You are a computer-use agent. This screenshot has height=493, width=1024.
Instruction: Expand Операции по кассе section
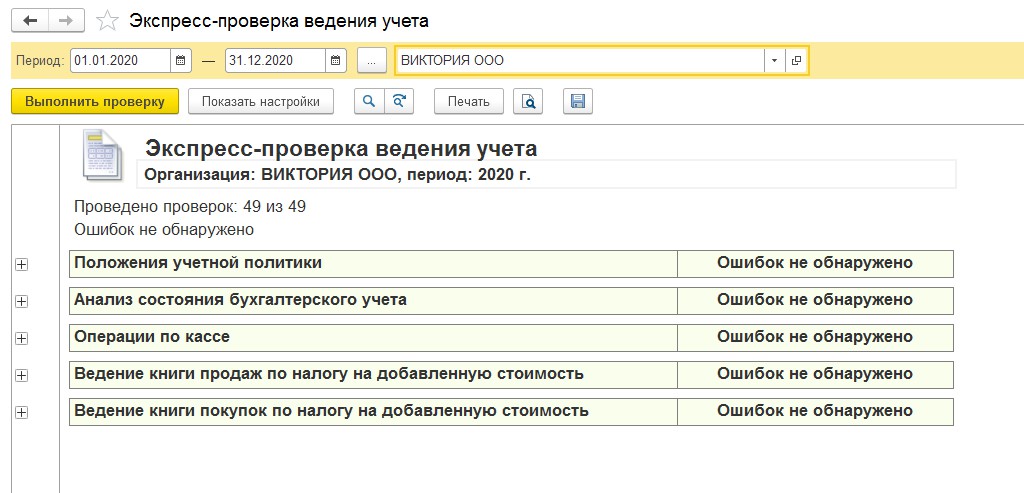(22, 338)
